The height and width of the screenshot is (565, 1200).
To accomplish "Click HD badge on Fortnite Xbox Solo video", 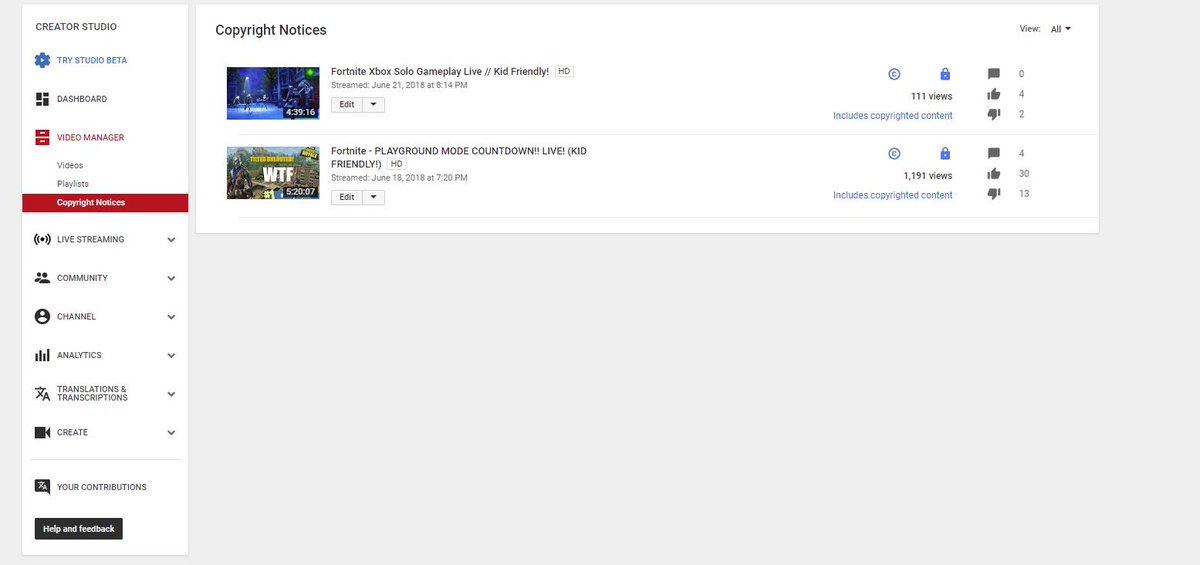I will 564,72.
